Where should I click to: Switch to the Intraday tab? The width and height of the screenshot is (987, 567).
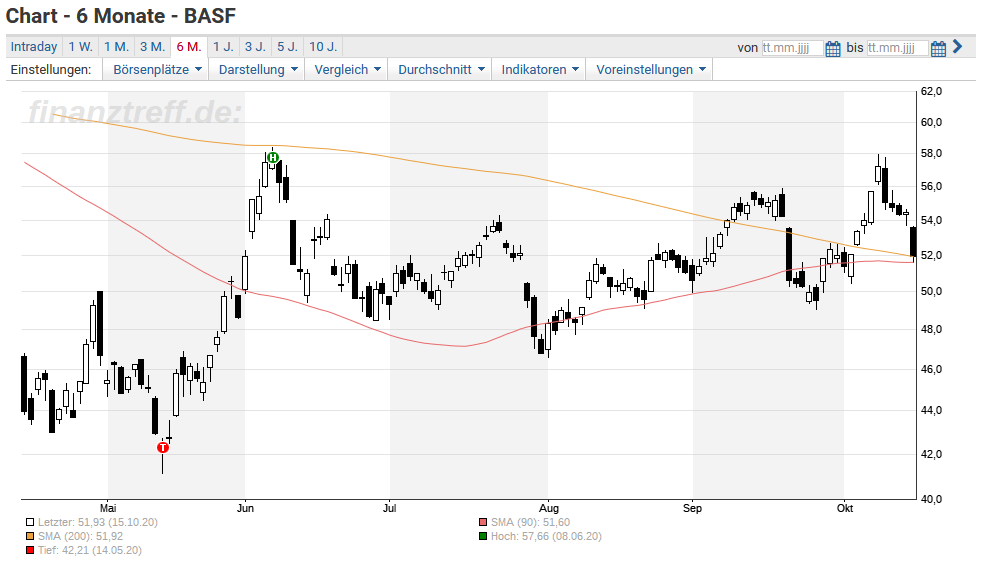[x=34, y=47]
